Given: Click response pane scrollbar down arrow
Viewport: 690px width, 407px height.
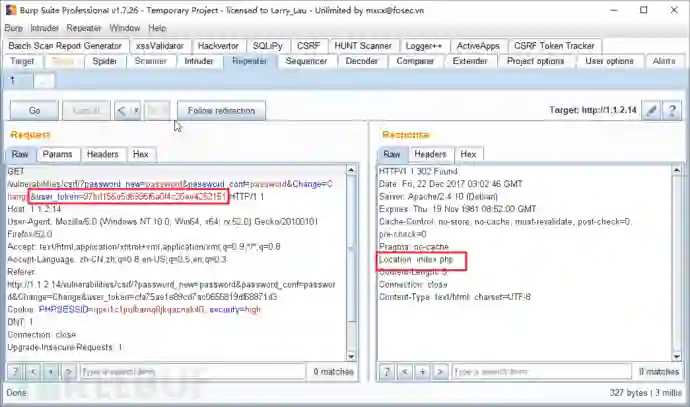Looking at the screenshot, I should point(677,356).
